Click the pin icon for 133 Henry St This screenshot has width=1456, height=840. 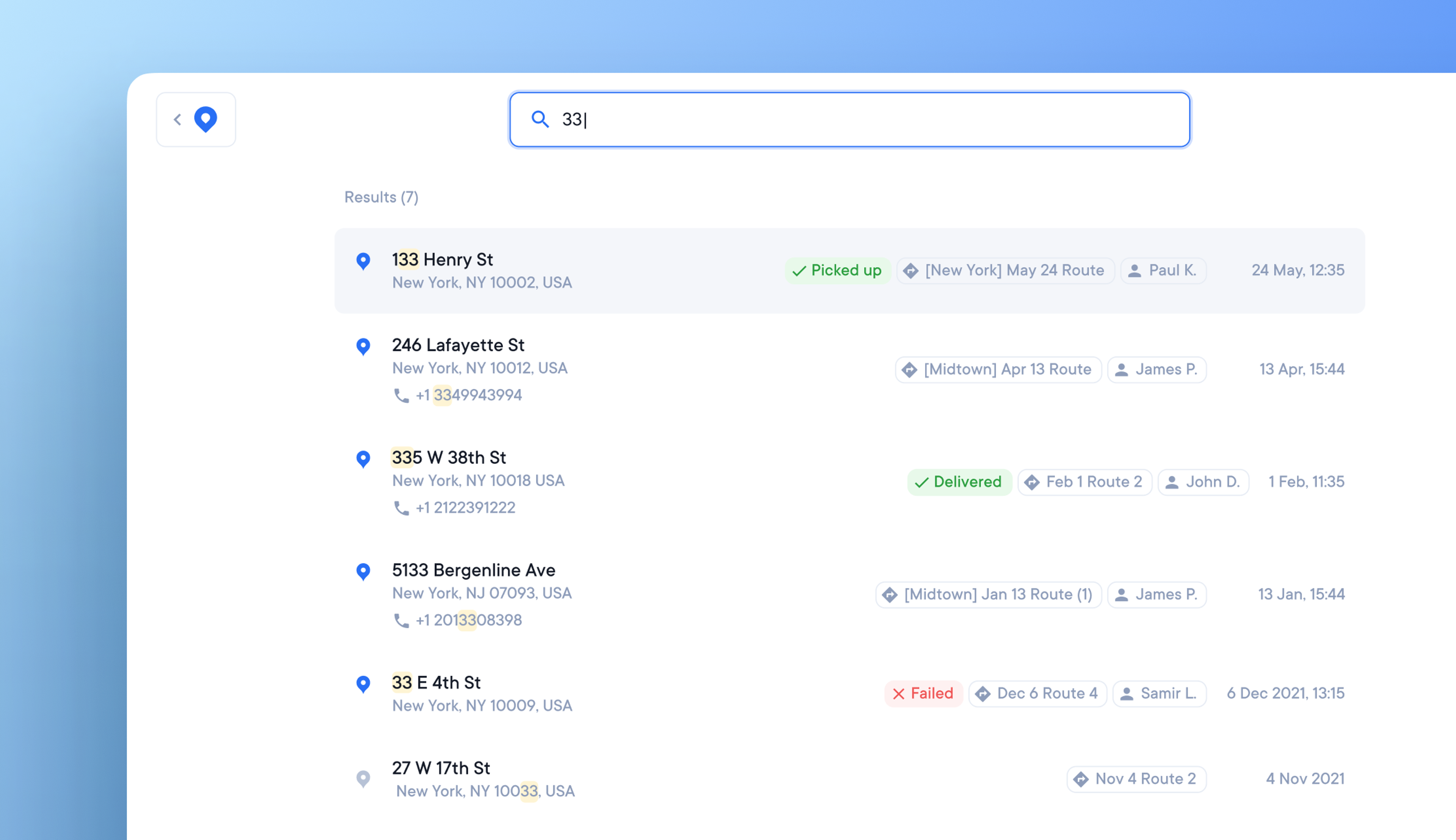click(363, 261)
